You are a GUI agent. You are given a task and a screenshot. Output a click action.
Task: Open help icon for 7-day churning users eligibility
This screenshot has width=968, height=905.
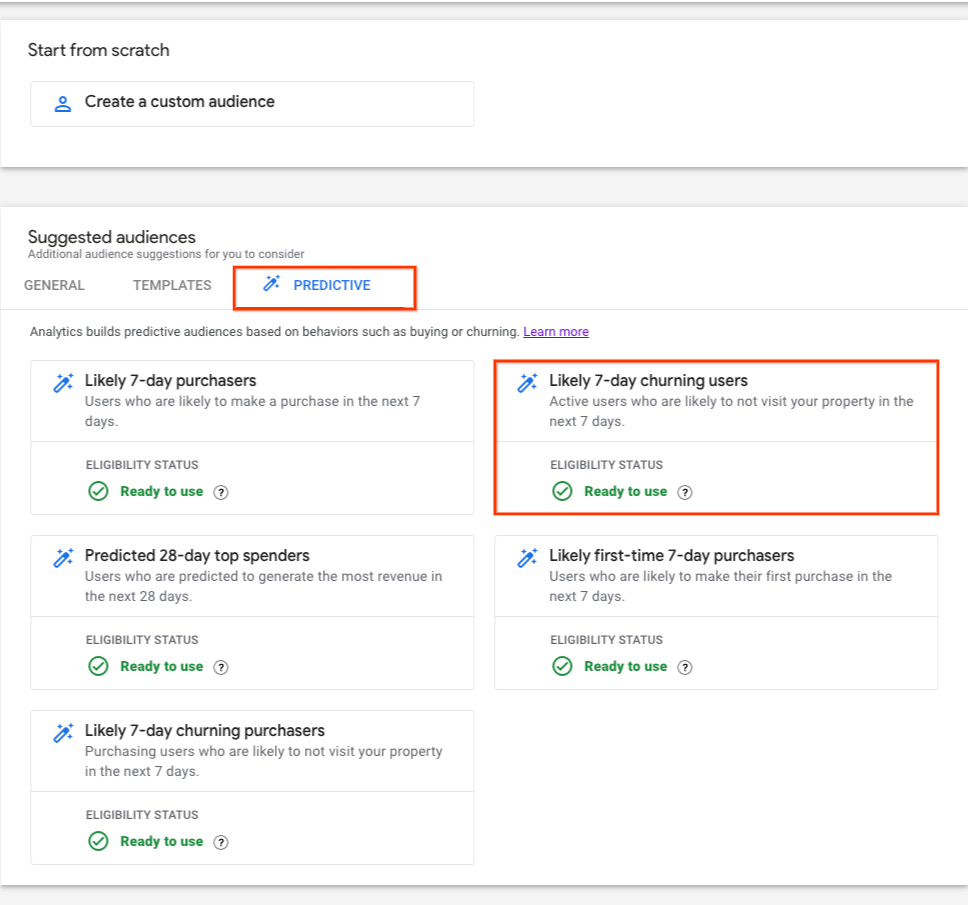(685, 492)
